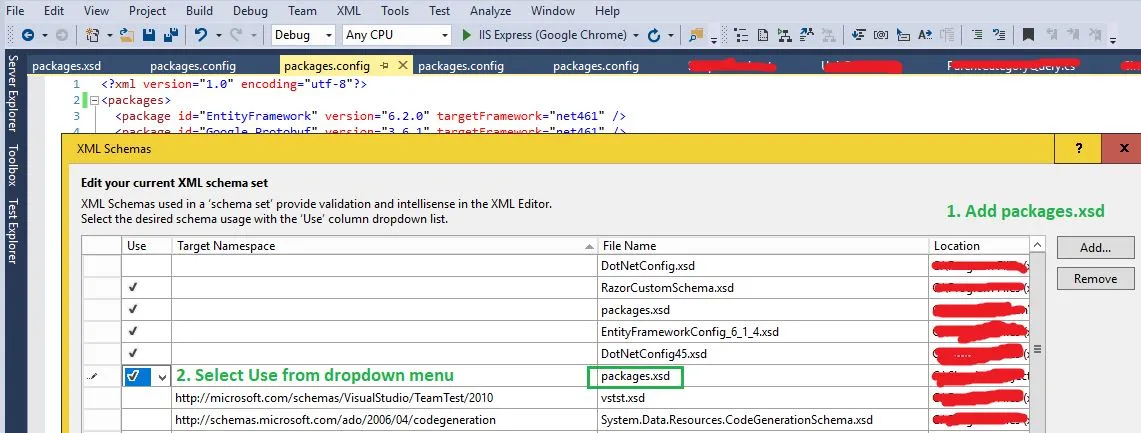
Task: Click the Quick Info toolbar icon
Action: click(x=903, y=35)
